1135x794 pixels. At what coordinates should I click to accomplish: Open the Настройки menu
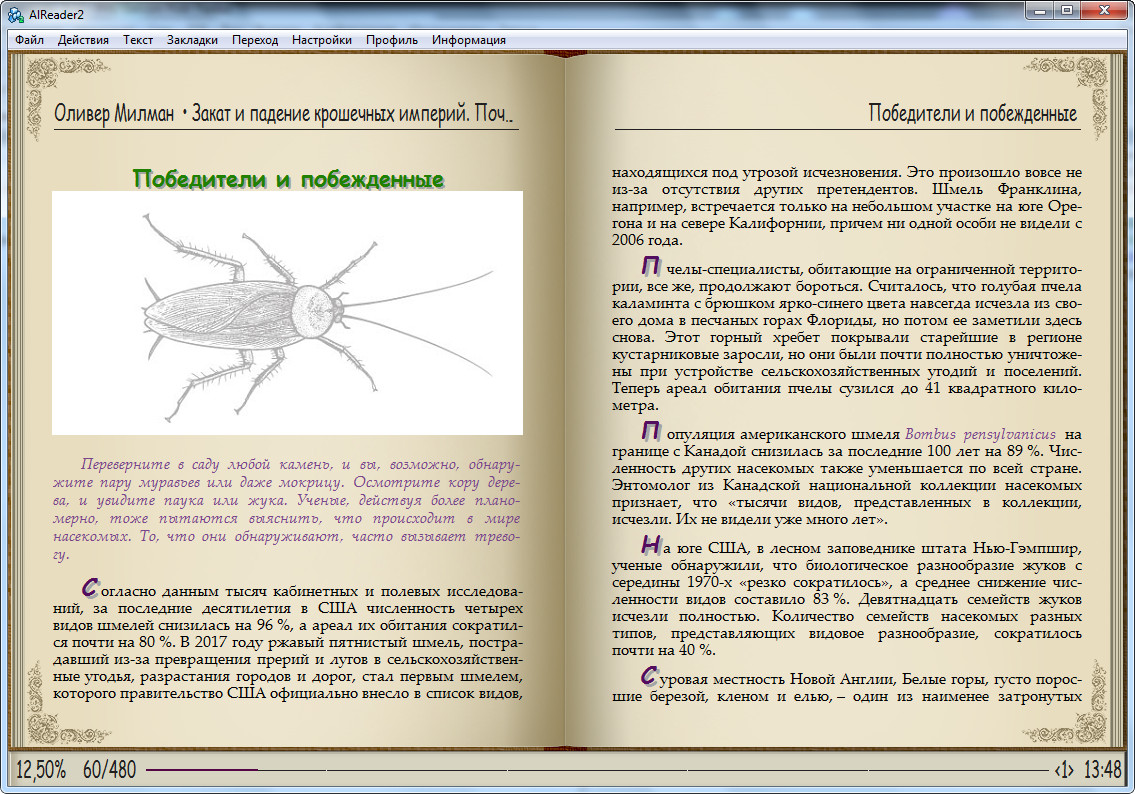click(321, 40)
